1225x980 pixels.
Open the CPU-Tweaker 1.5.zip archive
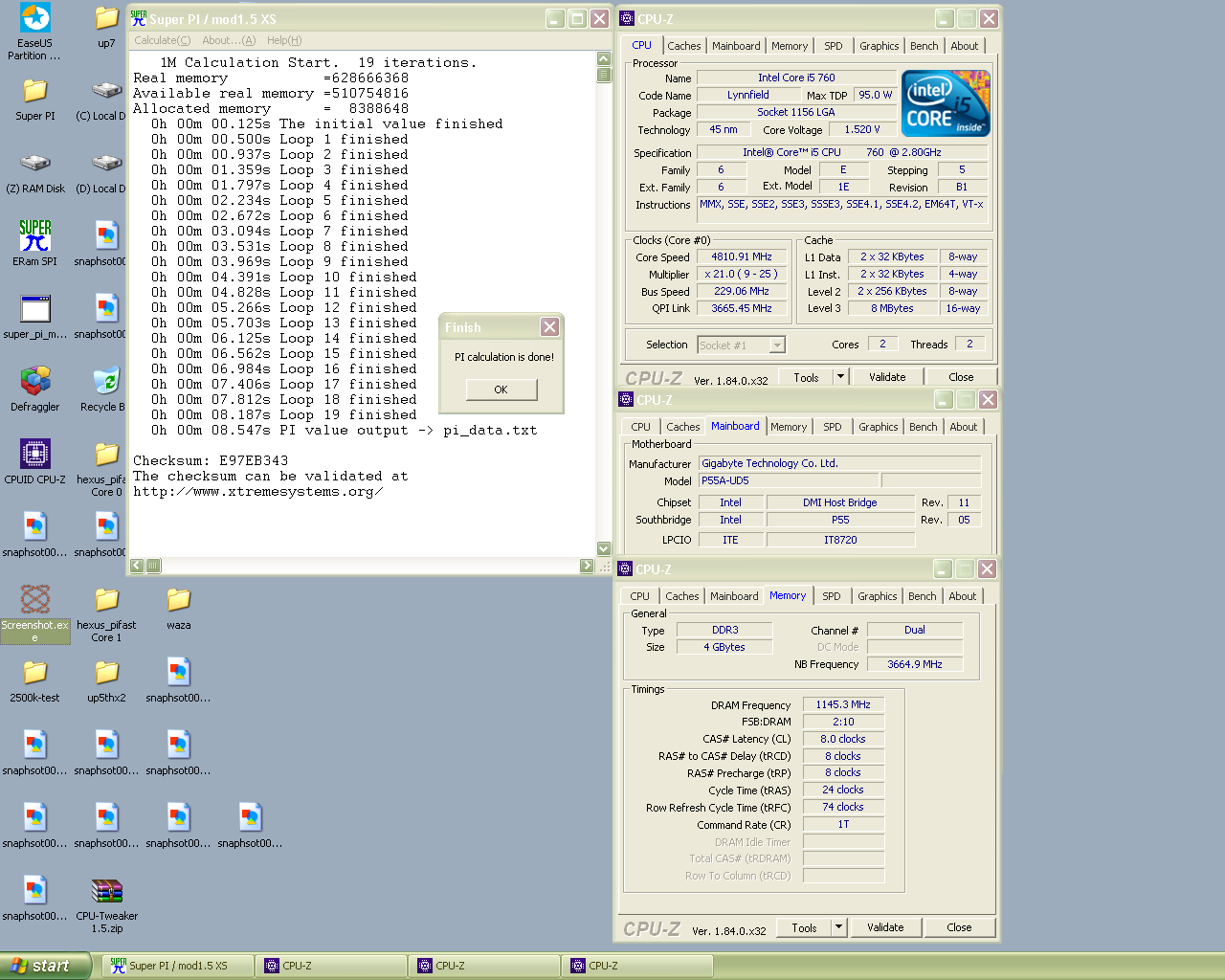click(x=106, y=905)
